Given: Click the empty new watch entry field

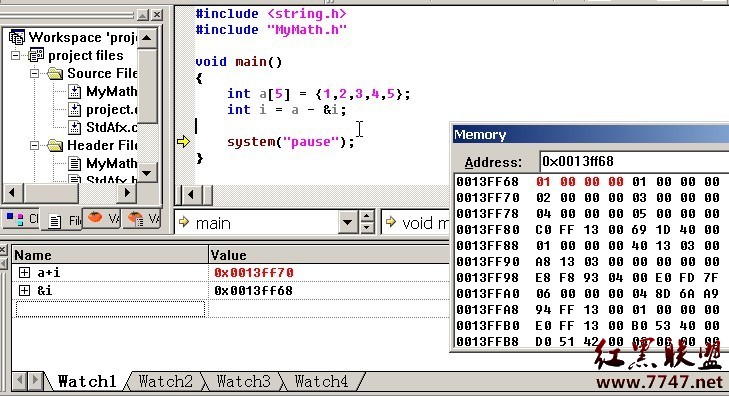Looking at the screenshot, I should (x=111, y=309).
